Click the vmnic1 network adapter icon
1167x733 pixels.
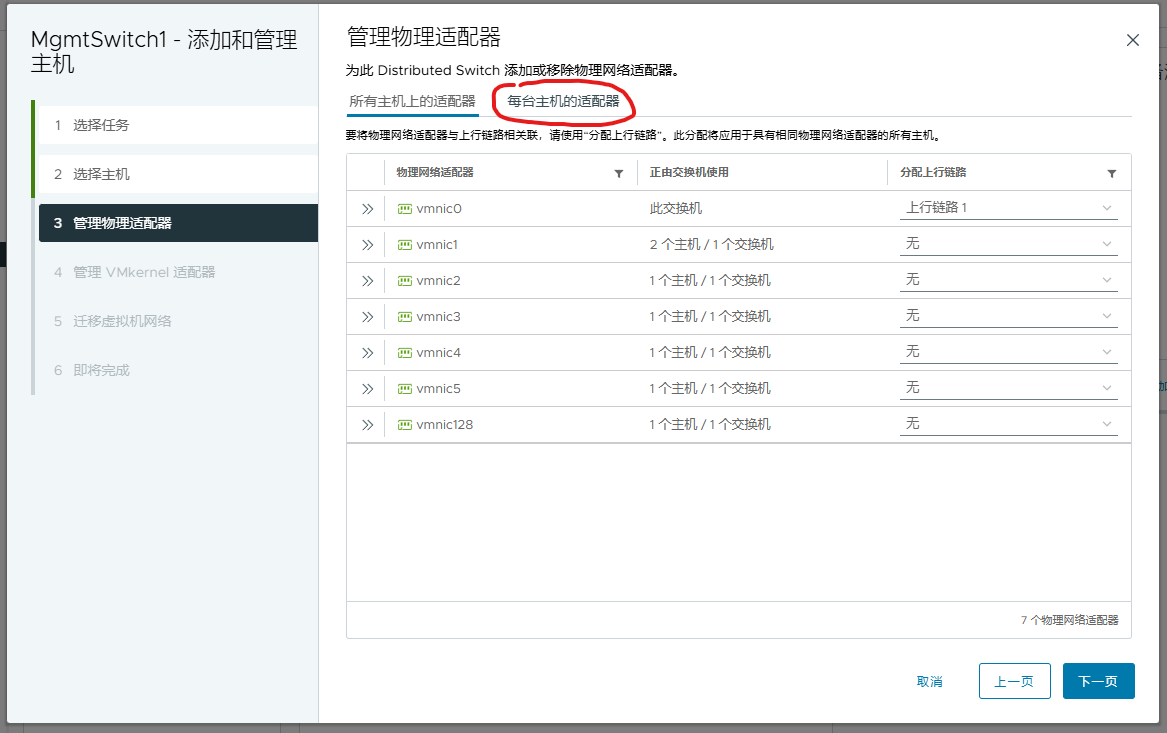[405, 245]
